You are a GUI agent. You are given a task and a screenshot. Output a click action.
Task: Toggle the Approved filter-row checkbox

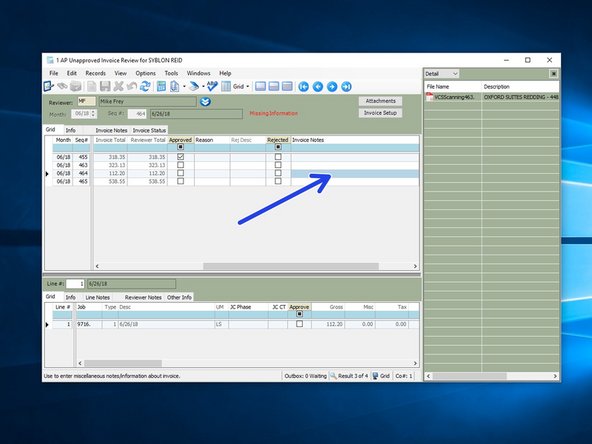click(x=180, y=147)
